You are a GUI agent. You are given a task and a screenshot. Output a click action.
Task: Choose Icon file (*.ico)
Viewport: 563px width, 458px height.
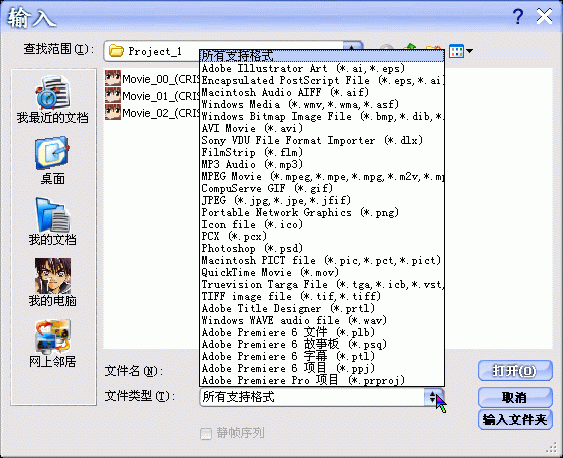[322, 224]
